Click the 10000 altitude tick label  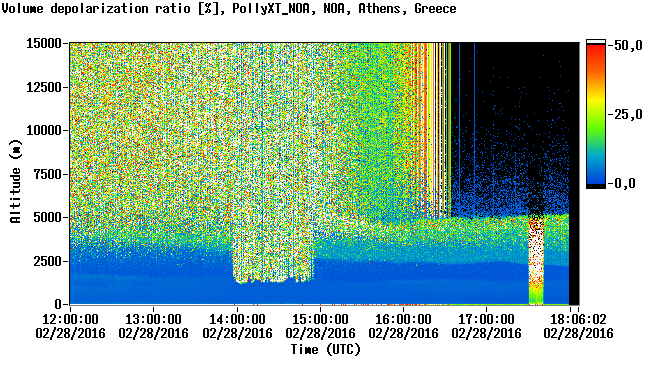44,131
